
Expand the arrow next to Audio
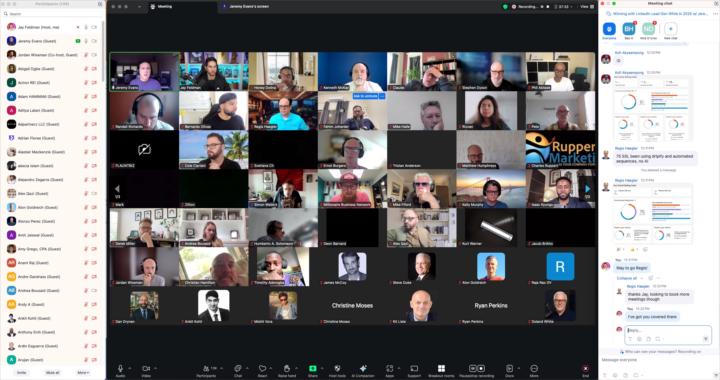(130, 368)
